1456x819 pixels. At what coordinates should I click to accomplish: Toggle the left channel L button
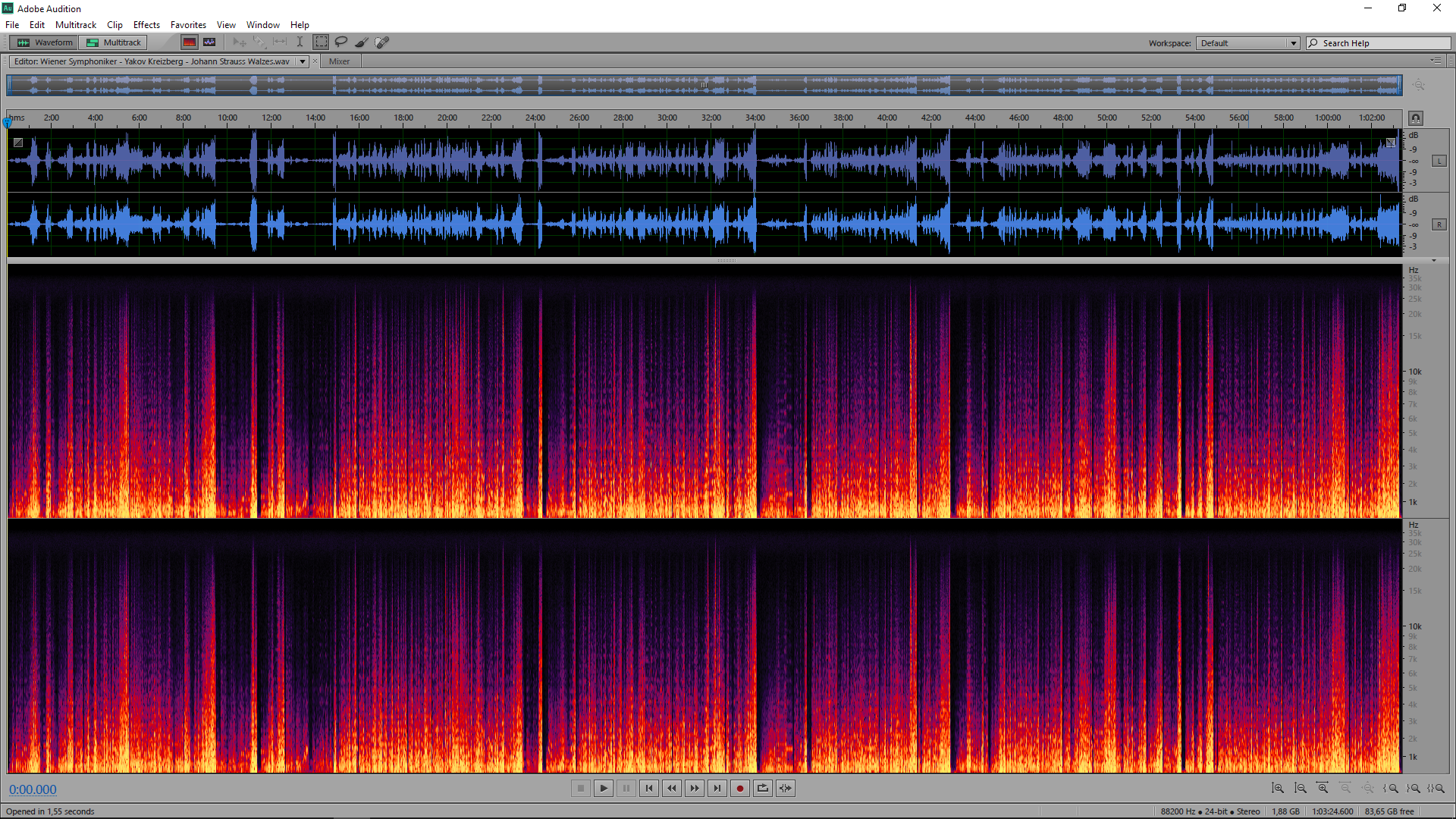pos(1439,161)
